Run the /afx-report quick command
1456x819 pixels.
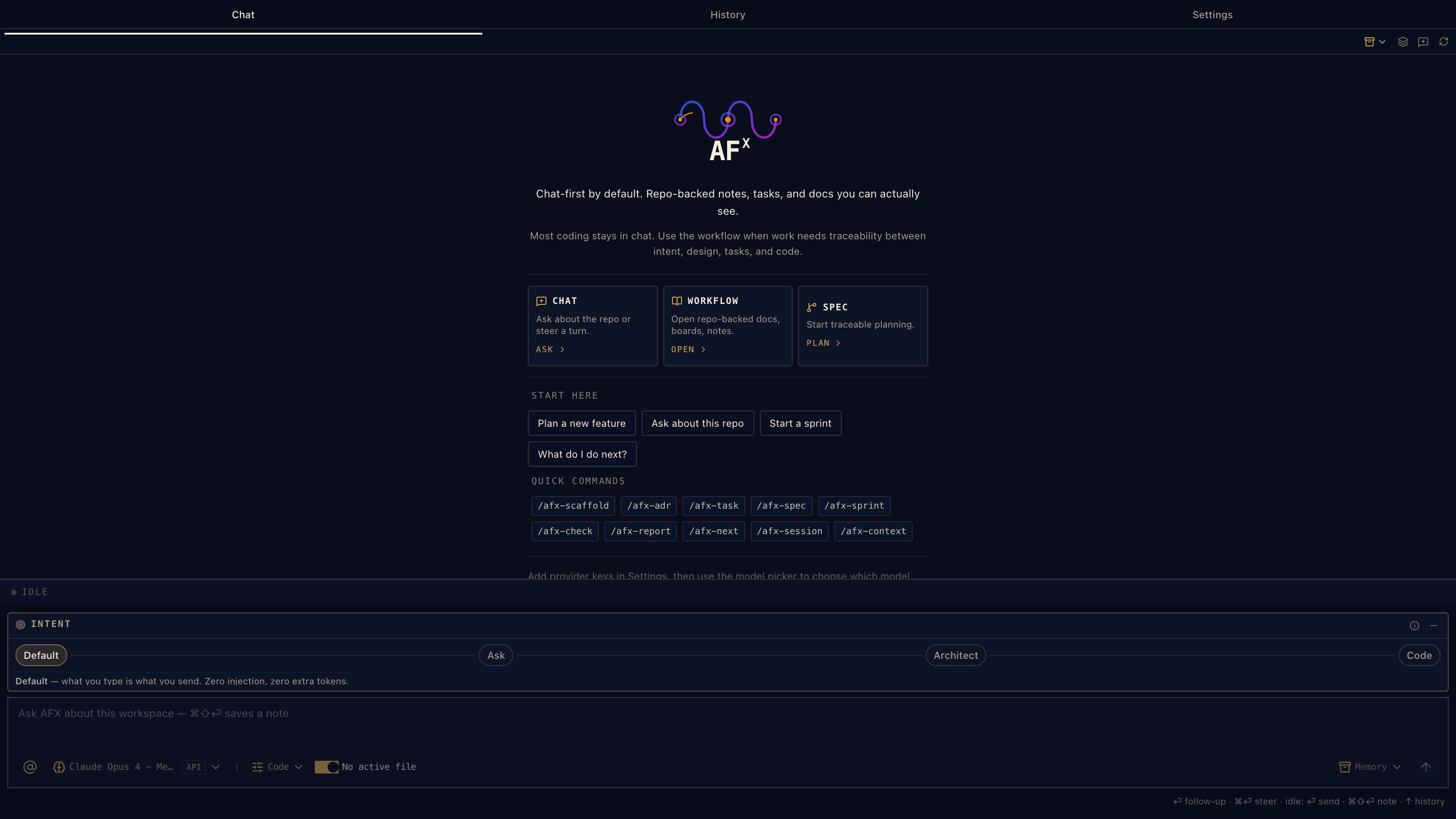640,531
